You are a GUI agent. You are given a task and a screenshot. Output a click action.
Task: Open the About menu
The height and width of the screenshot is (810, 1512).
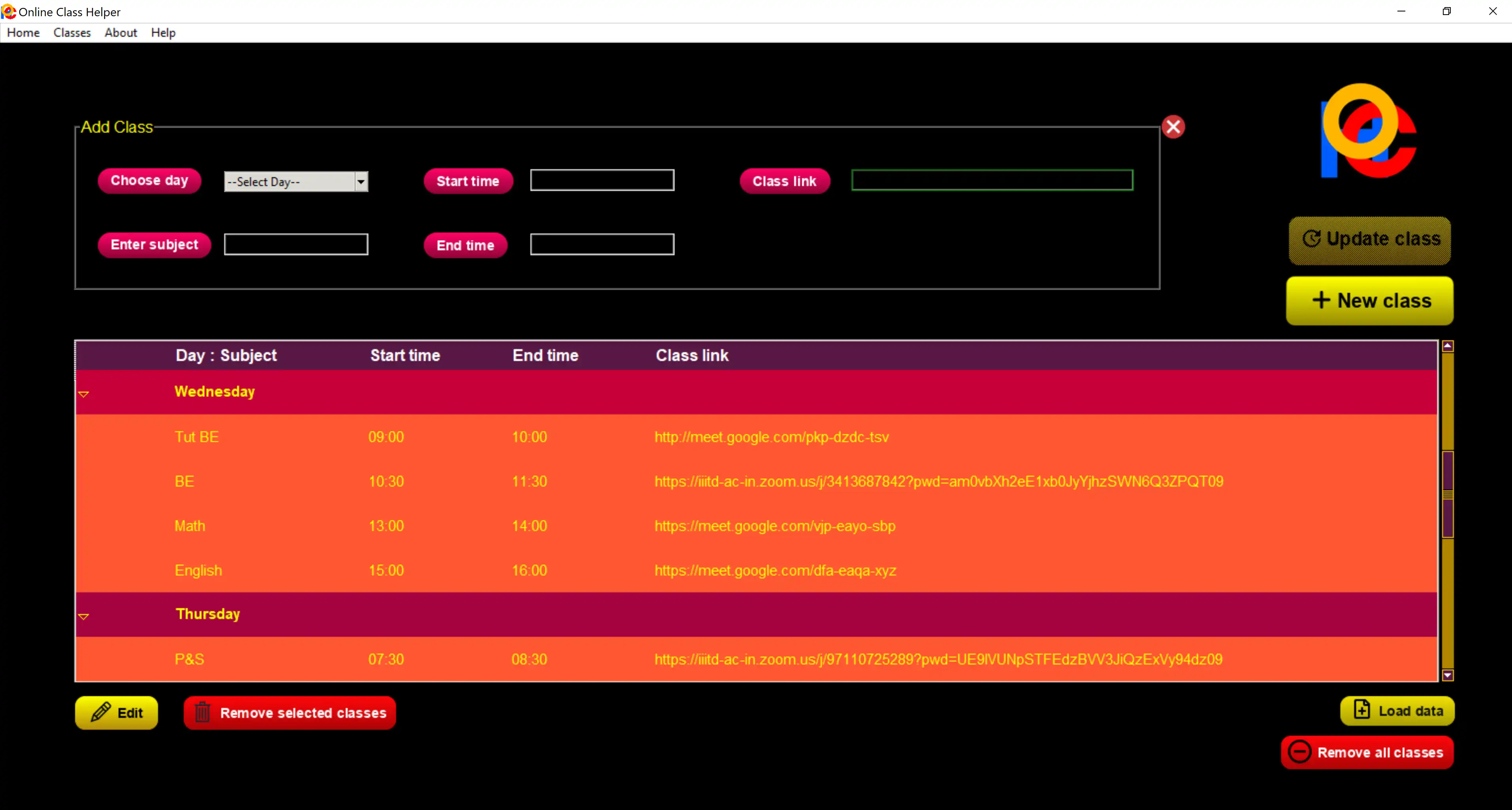(121, 33)
